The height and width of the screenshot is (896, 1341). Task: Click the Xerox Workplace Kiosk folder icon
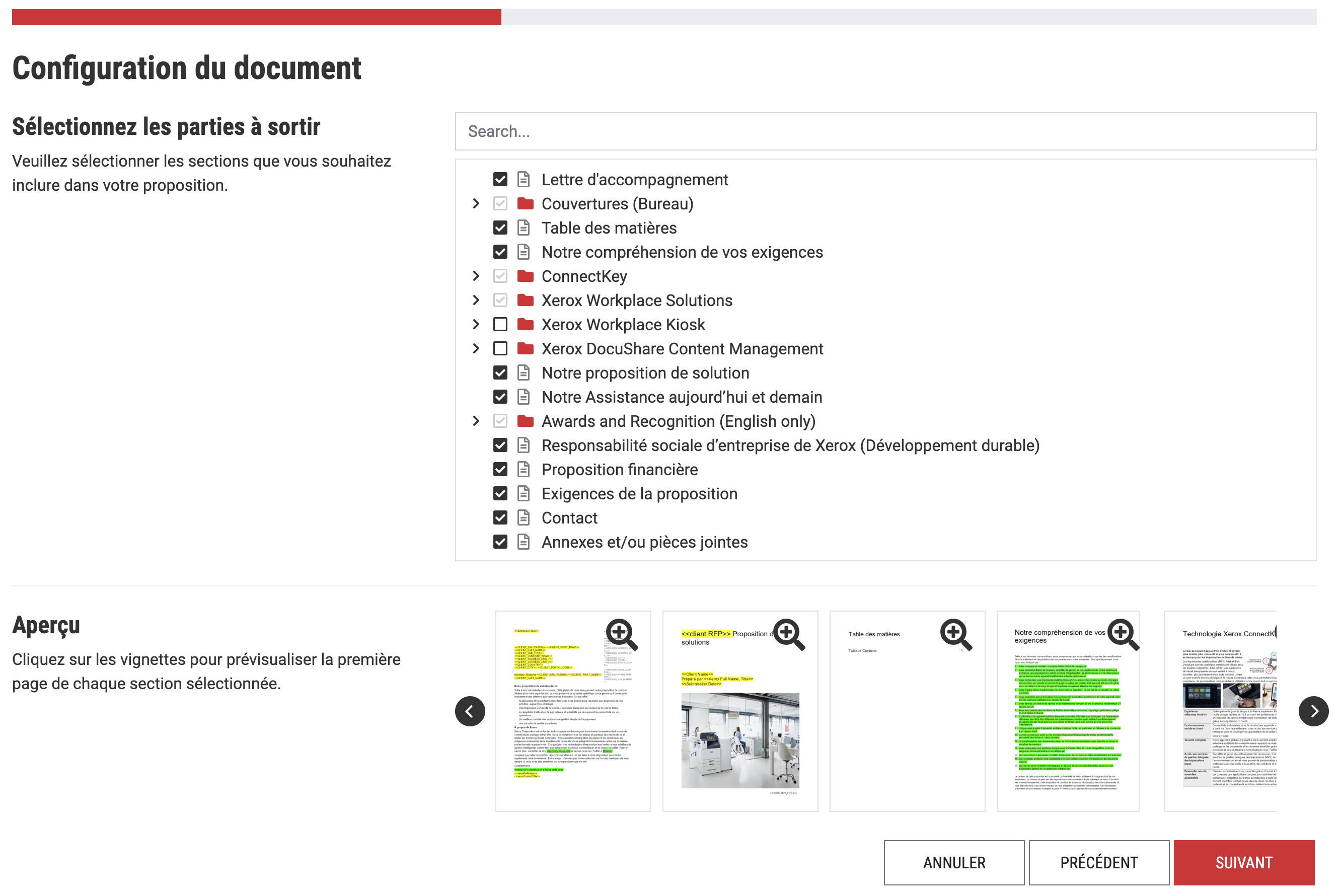tap(525, 324)
